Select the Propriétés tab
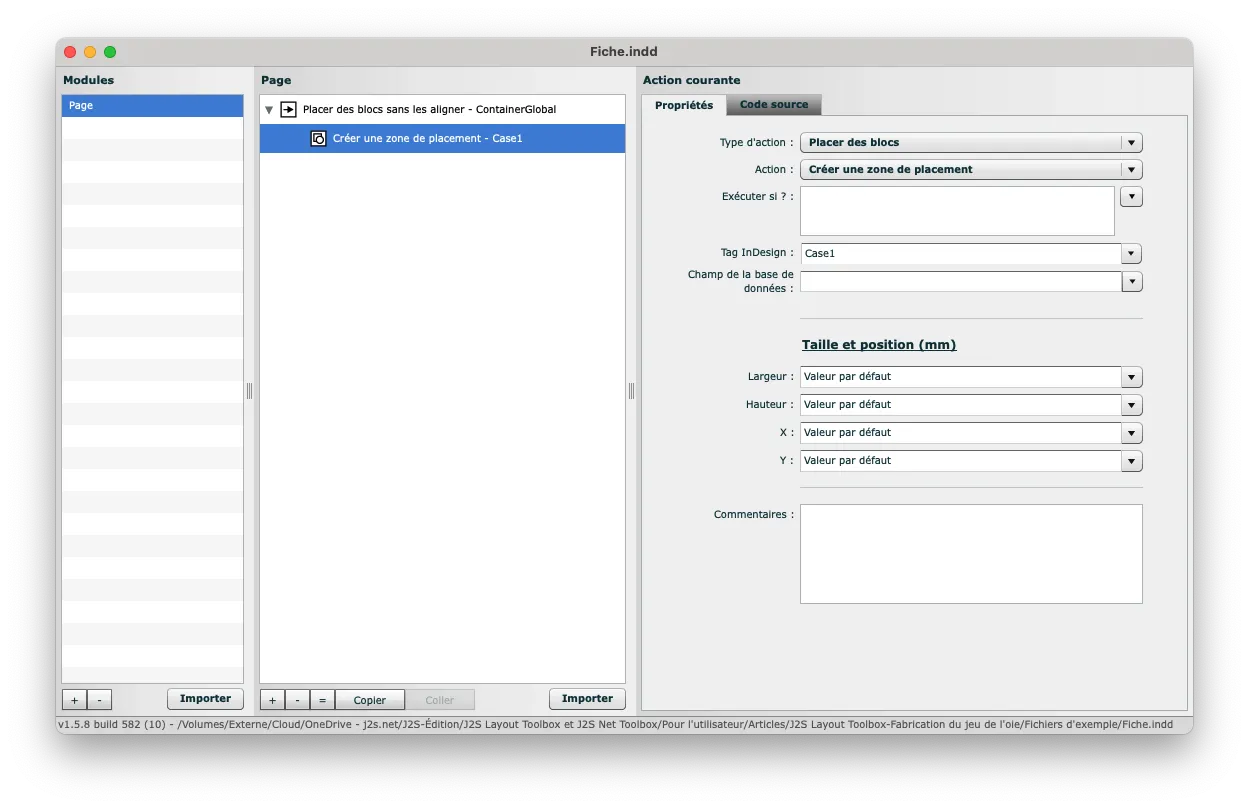Screen dimensions: 1249x808 pyautogui.click(x=684, y=105)
